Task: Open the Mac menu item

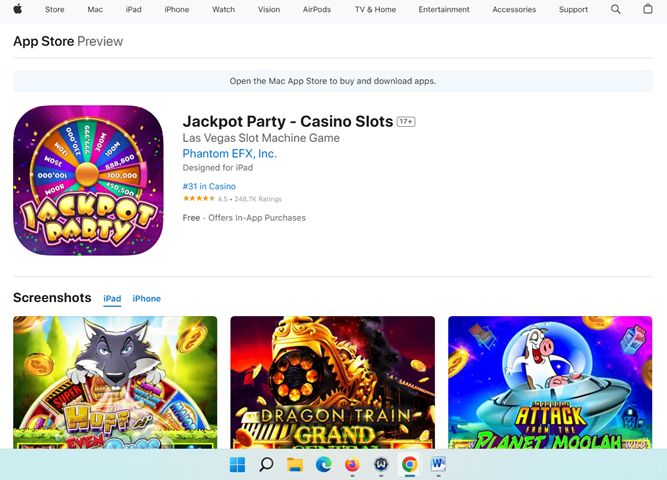Action: 95,9
